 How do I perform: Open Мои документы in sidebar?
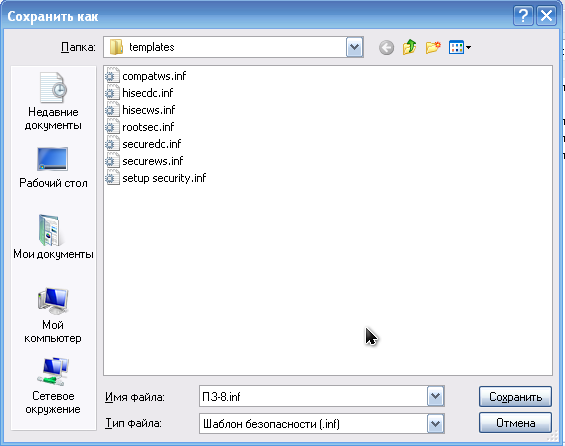[53, 237]
